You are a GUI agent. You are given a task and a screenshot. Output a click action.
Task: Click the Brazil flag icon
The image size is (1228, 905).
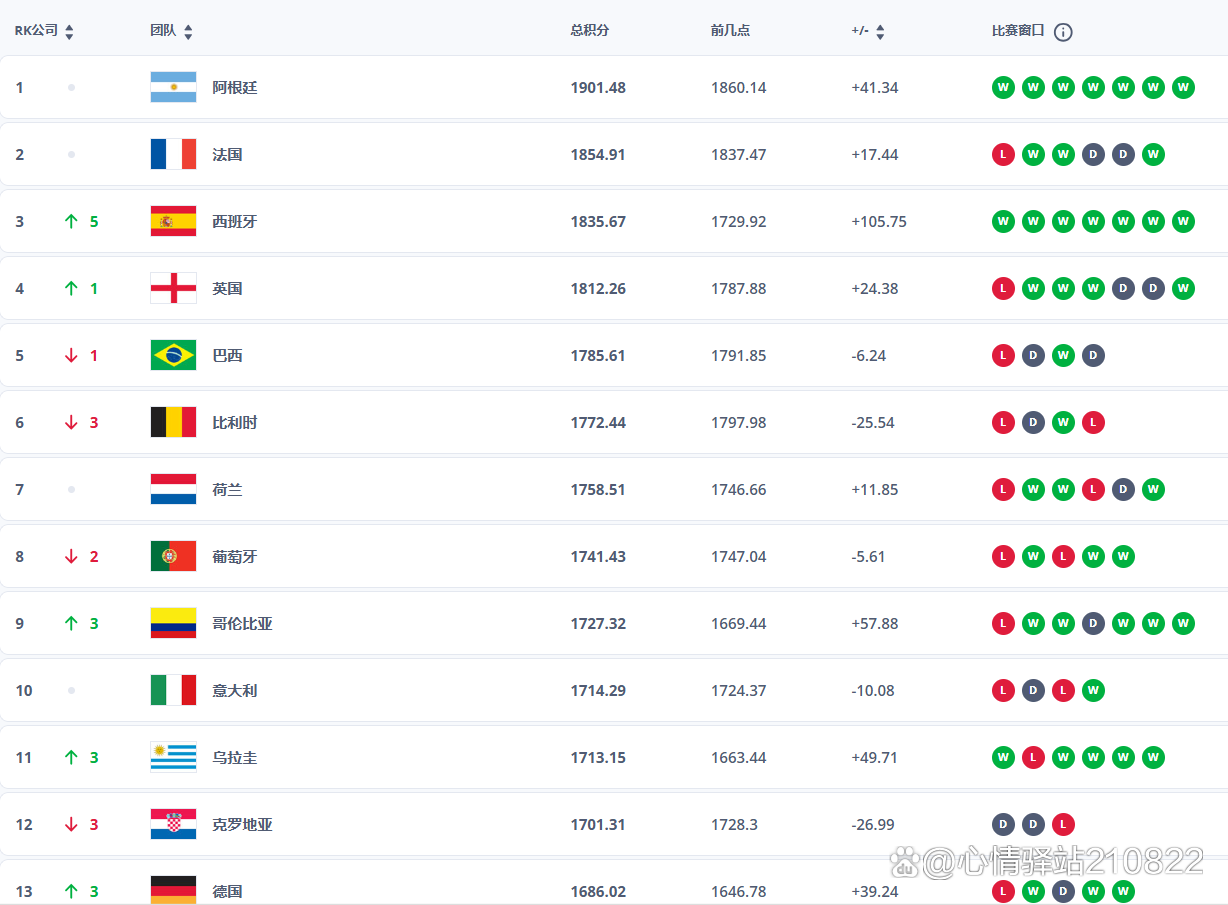point(173,355)
